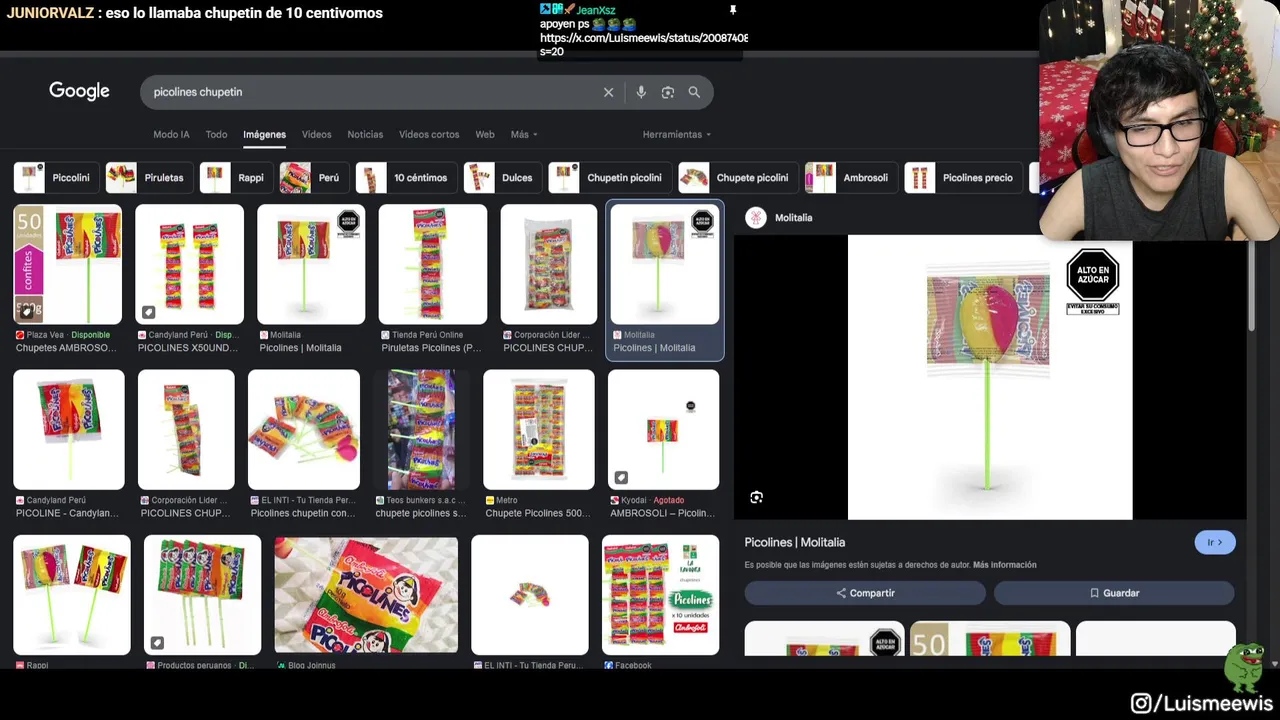Open Google Lens image search icon
Image resolution: width=1280 pixels, height=720 pixels.
point(668,92)
